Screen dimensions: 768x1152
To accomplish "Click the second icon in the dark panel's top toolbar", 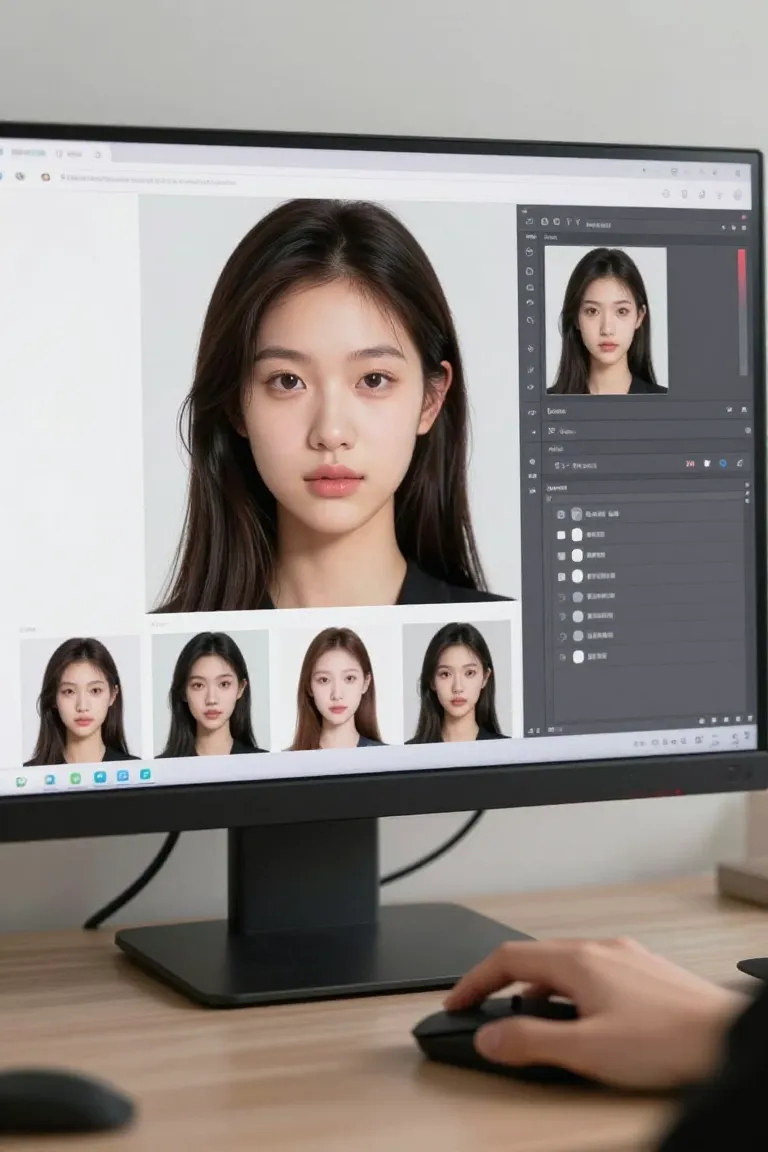I will [545, 221].
